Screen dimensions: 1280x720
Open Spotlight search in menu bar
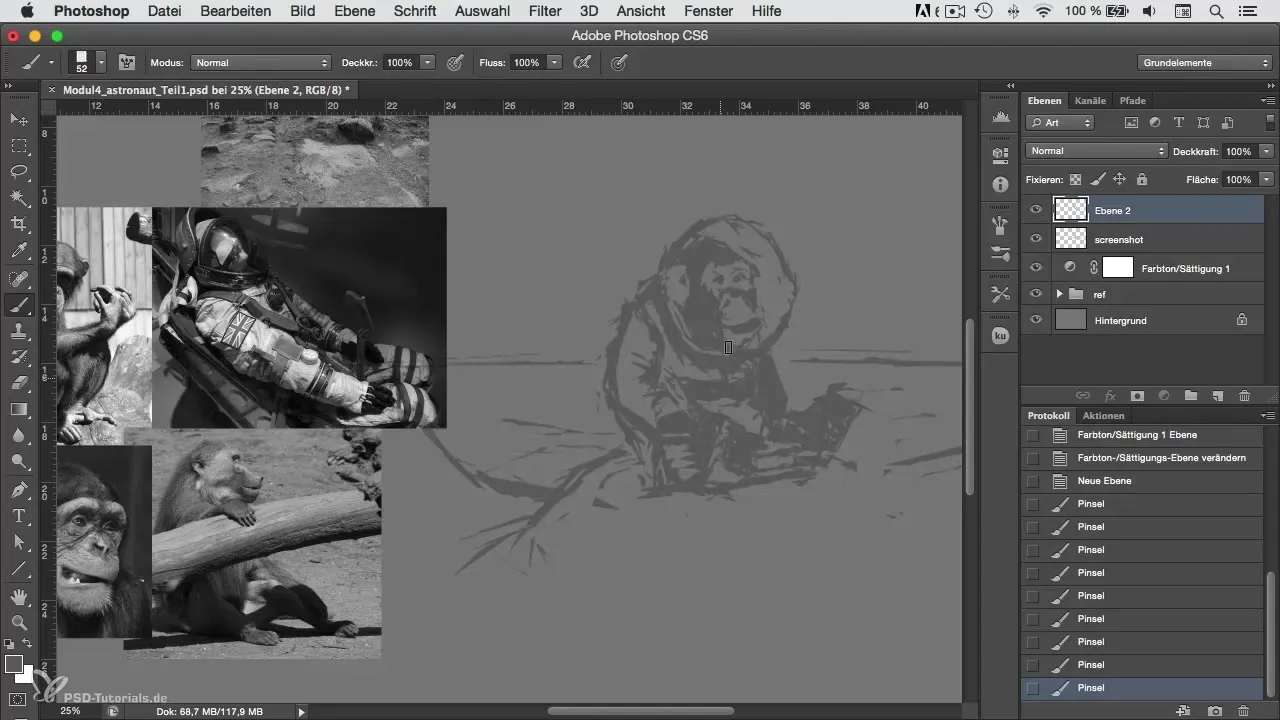(x=1216, y=11)
